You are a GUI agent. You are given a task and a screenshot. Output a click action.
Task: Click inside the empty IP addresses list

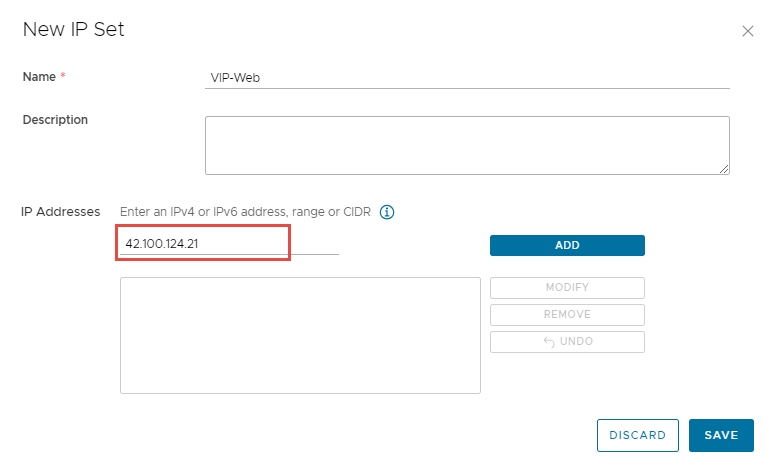click(300, 335)
